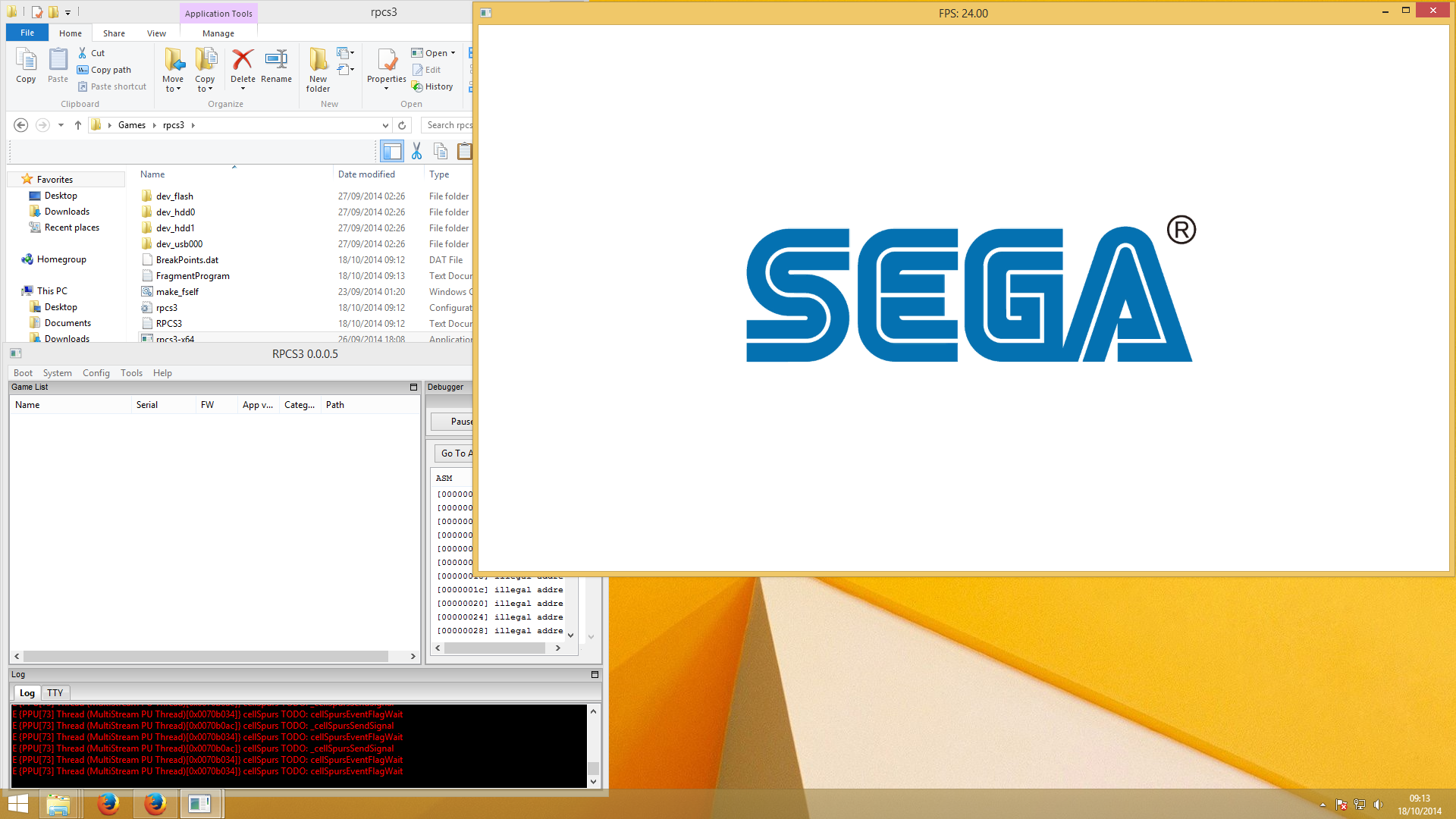The image size is (1456, 819).
Task: Click Favorites in the navigation pane
Action: (55, 180)
